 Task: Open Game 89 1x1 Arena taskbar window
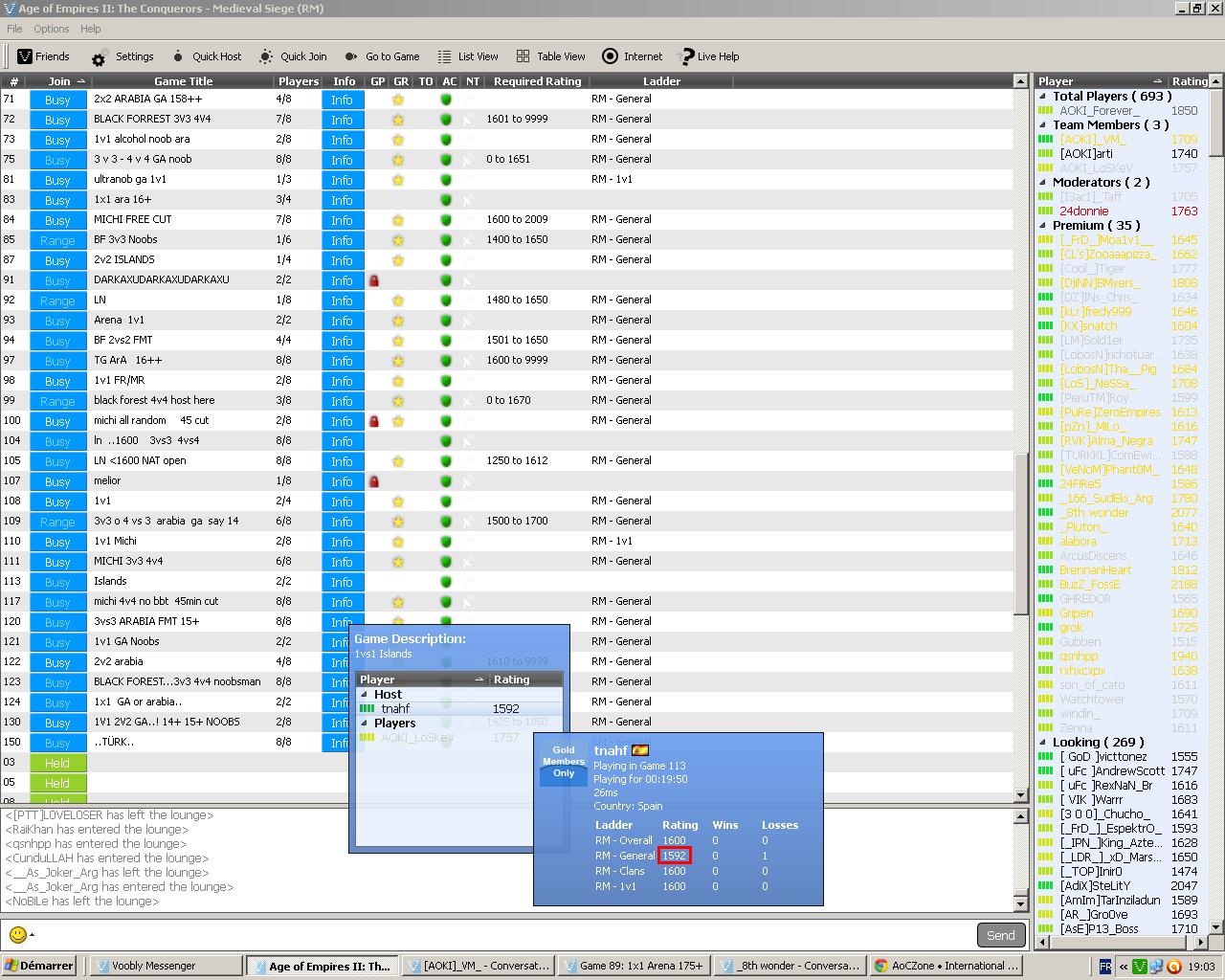click(x=634, y=966)
